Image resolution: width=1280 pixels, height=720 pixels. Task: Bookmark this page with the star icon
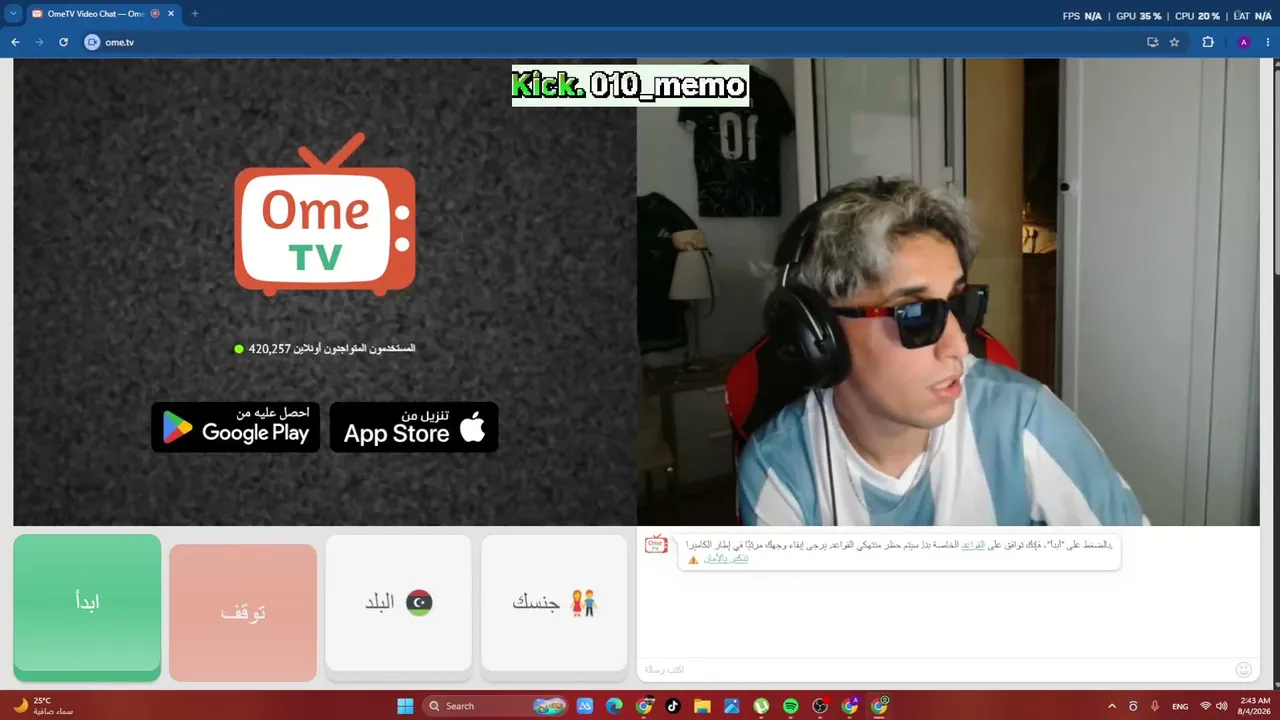point(1175,42)
